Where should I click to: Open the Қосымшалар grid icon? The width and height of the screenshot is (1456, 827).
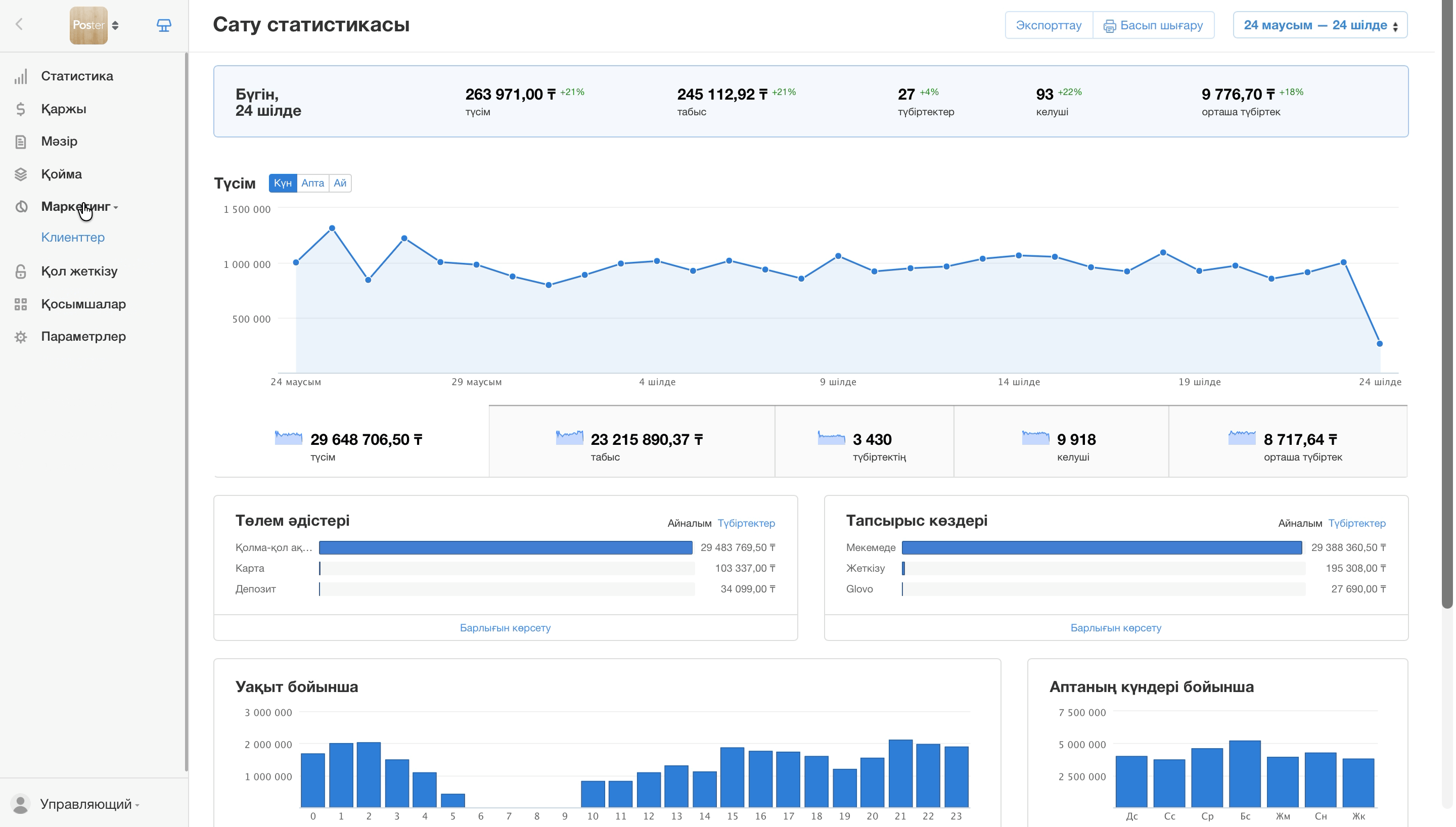click(x=20, y=304)
